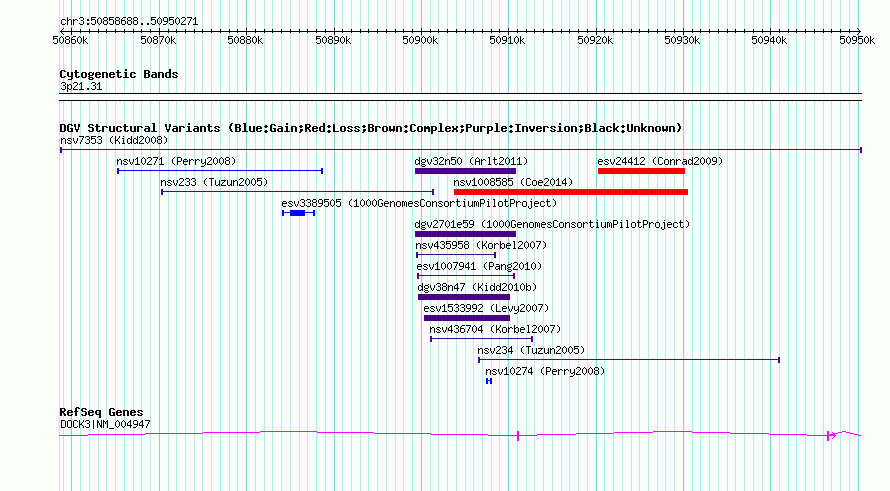Click ruler tick label 50870k
This screenshot has width=890, height=491.
click(x=158, y=40)
